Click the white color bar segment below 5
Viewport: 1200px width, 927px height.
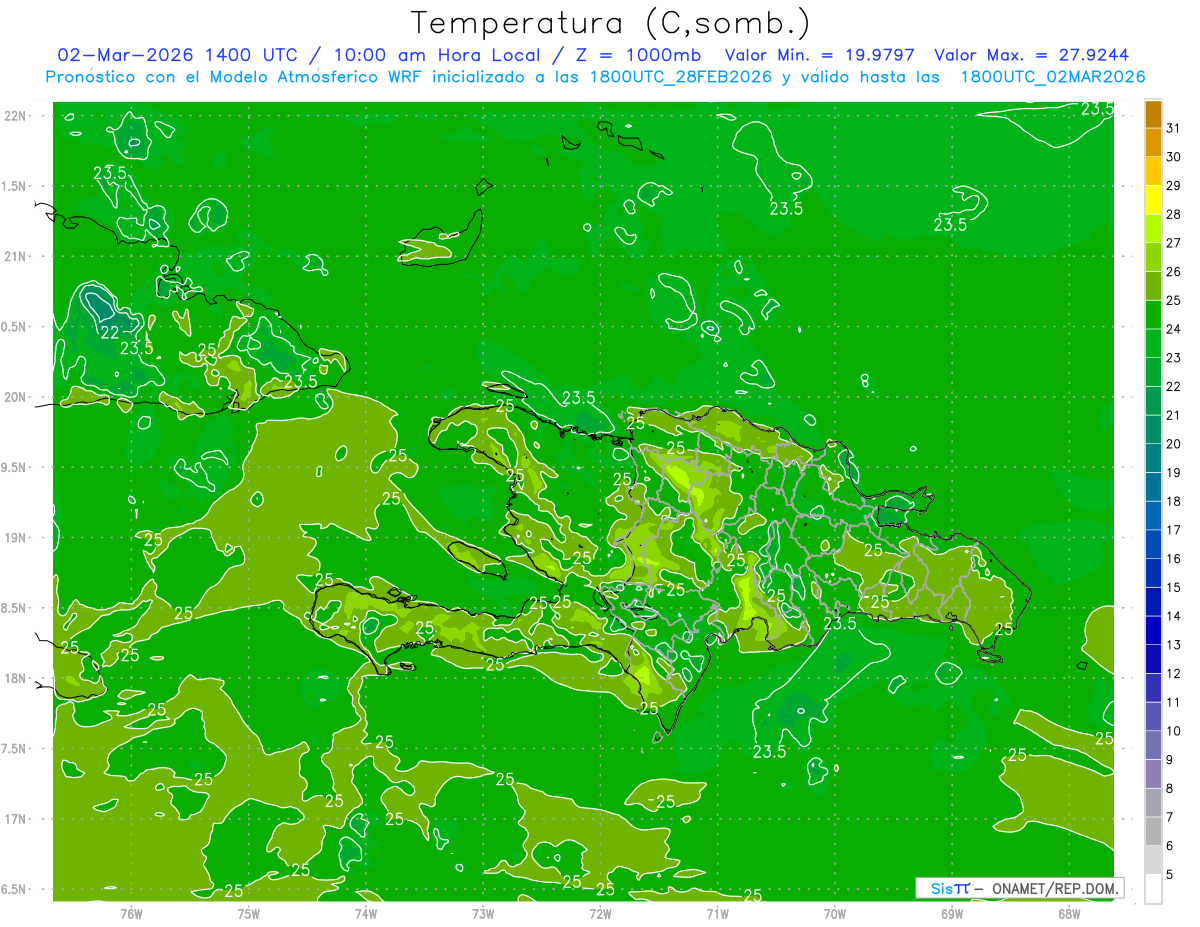tap(1153, 888)
